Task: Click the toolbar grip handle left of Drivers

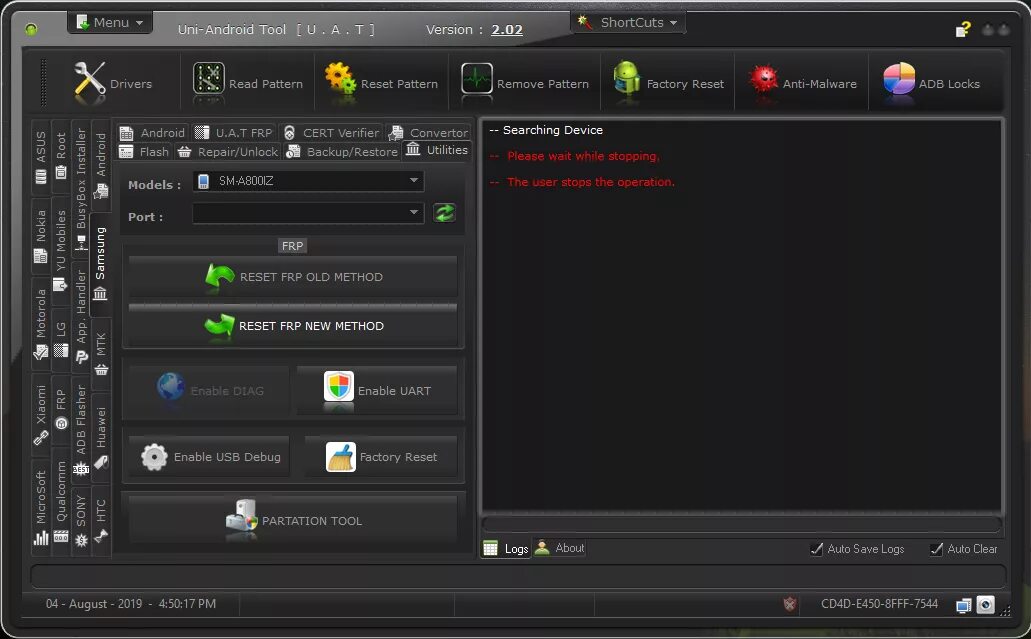Action: point(44,83)
